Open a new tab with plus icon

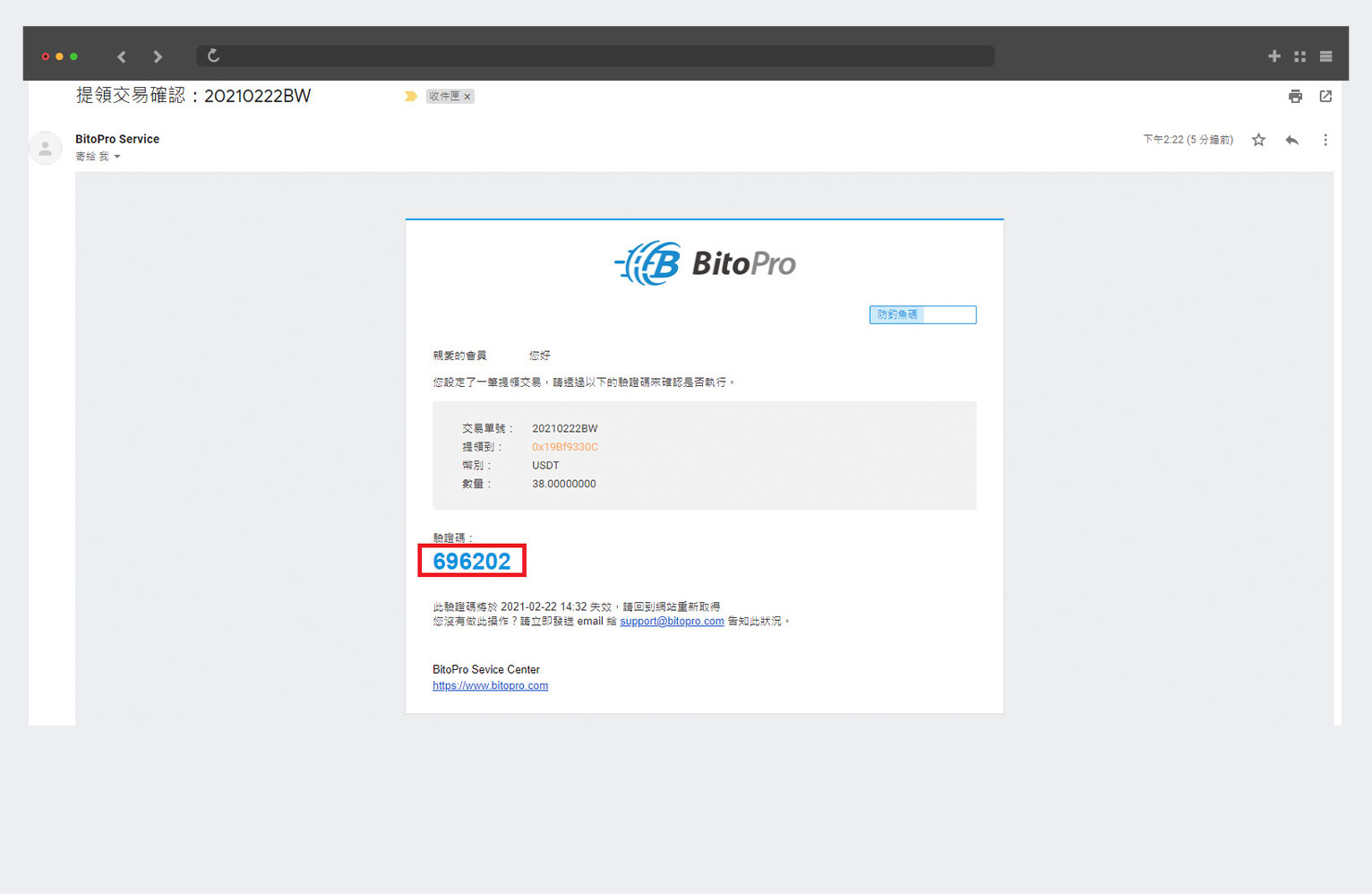[x=1273, y=56]
